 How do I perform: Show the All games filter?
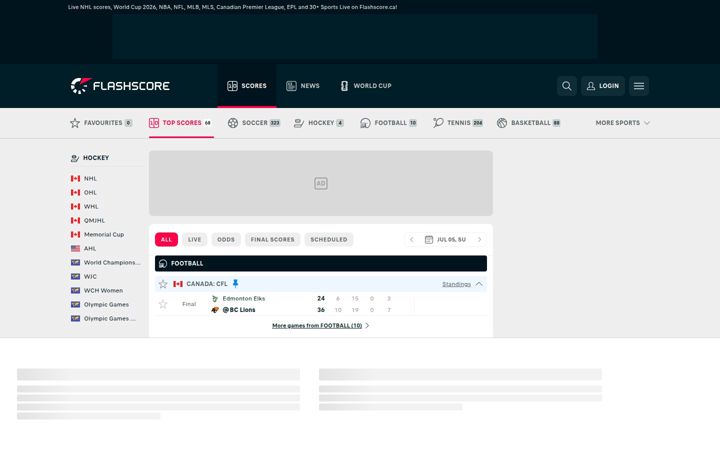[x=166, y=240]
